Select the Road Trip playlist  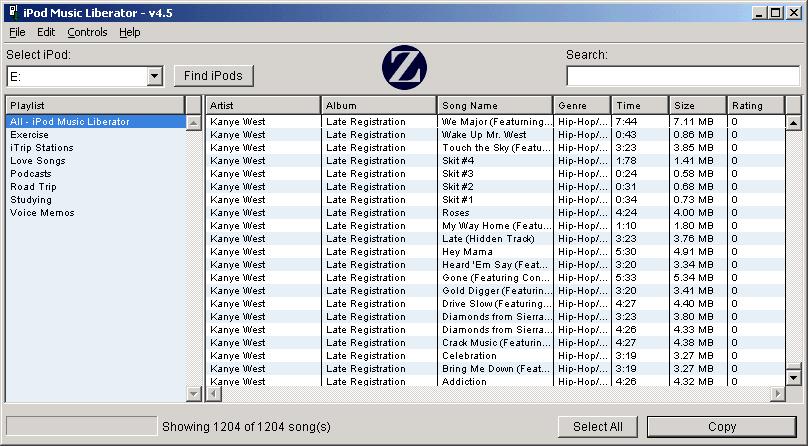click(33, 187)
